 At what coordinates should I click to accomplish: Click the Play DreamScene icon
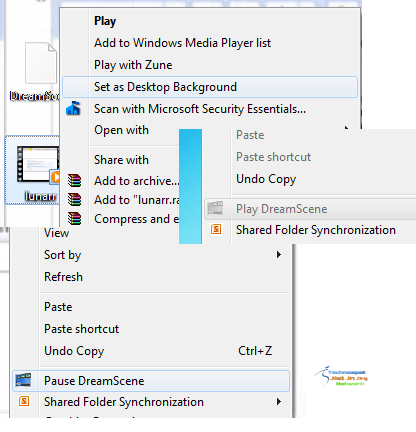[x=215, y=208]
